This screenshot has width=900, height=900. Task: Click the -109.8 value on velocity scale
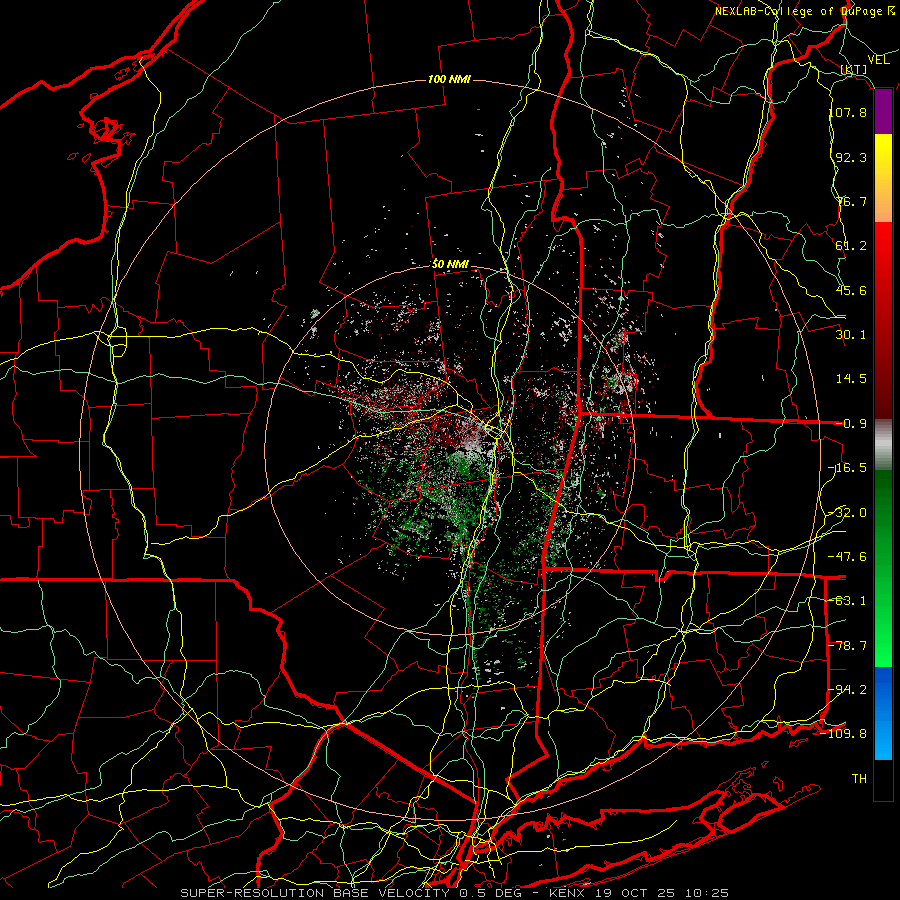click(x=845, y=734)
